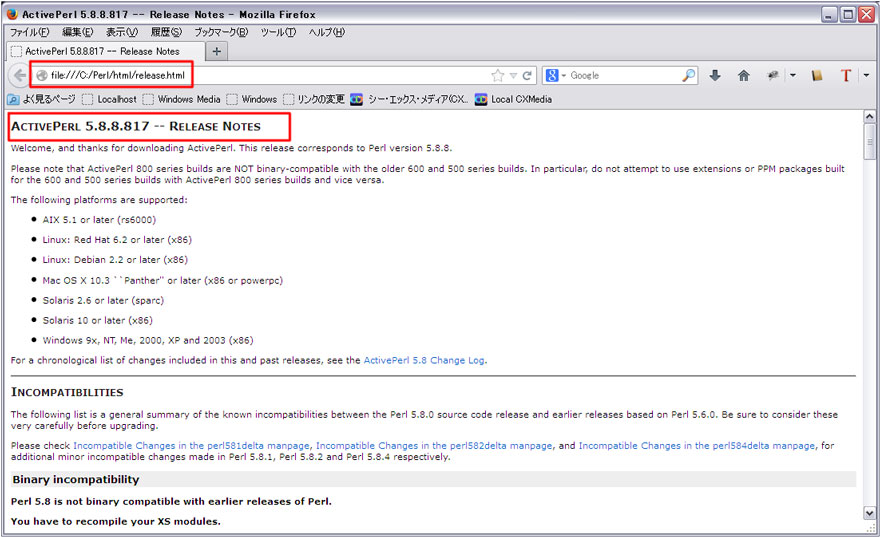
Task: Click the red T toolbar icon
Action: point(846,75)
